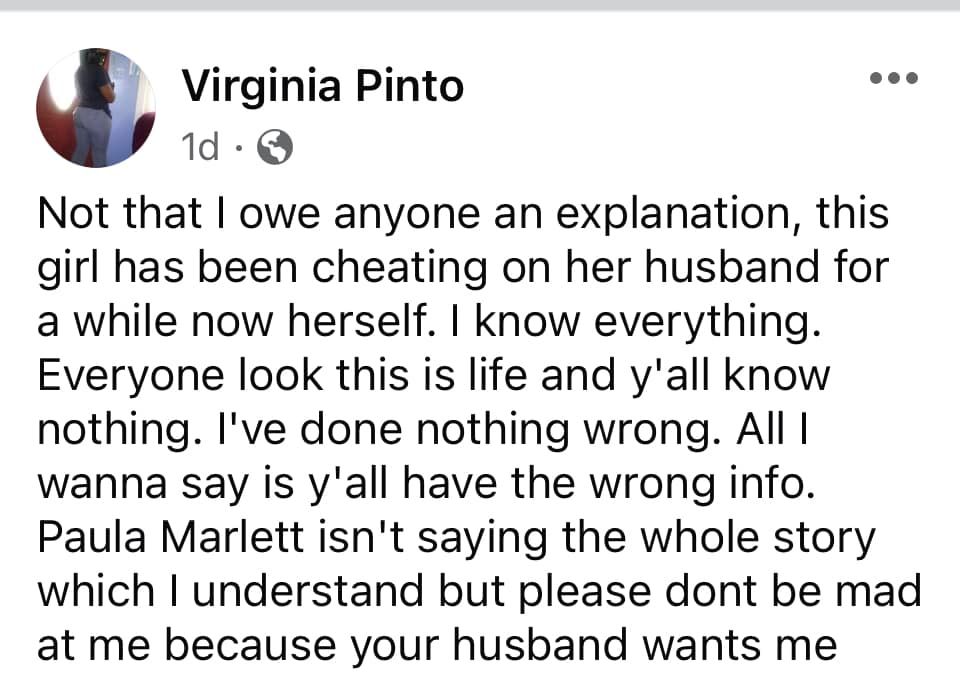Select the line "a while now herself"
960x679 pixels.
point(429,322)
